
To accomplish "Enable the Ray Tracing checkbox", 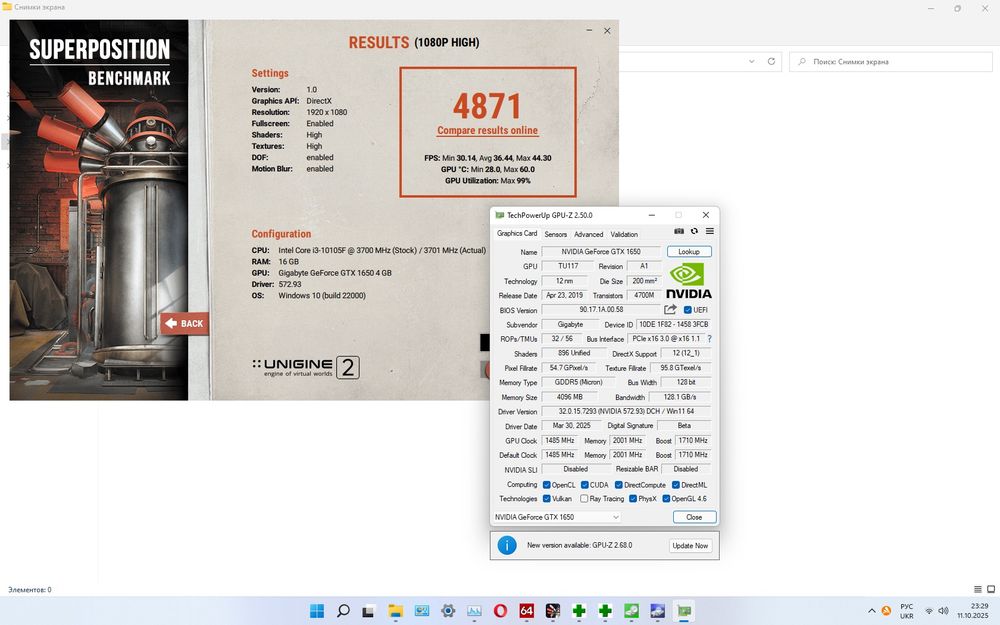I will 584,499.
